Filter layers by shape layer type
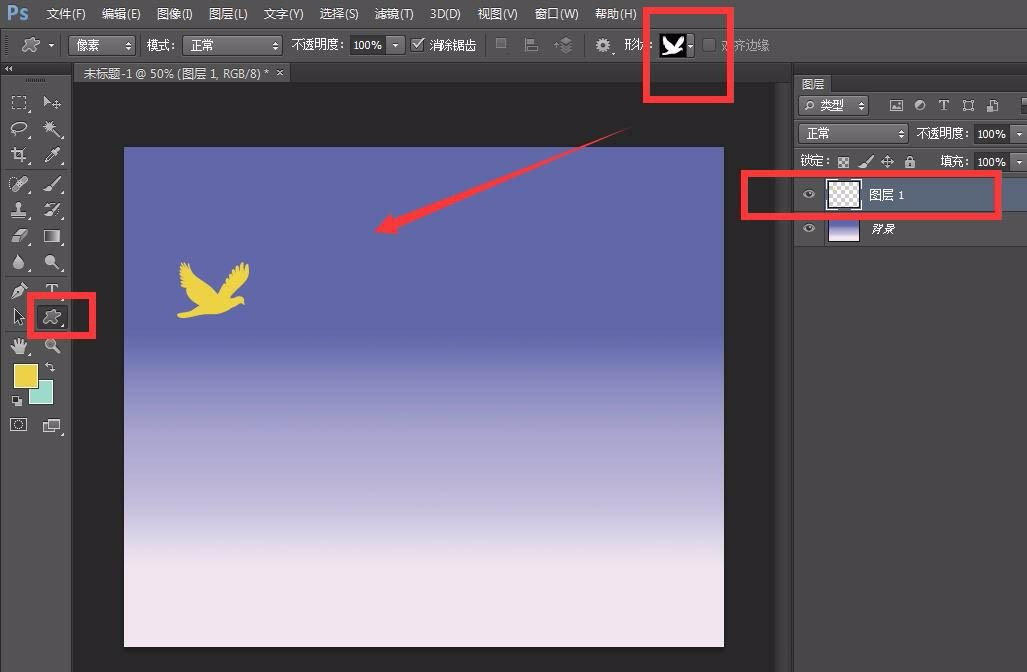This screenshot has height=672, width=1027. [968, 105]
